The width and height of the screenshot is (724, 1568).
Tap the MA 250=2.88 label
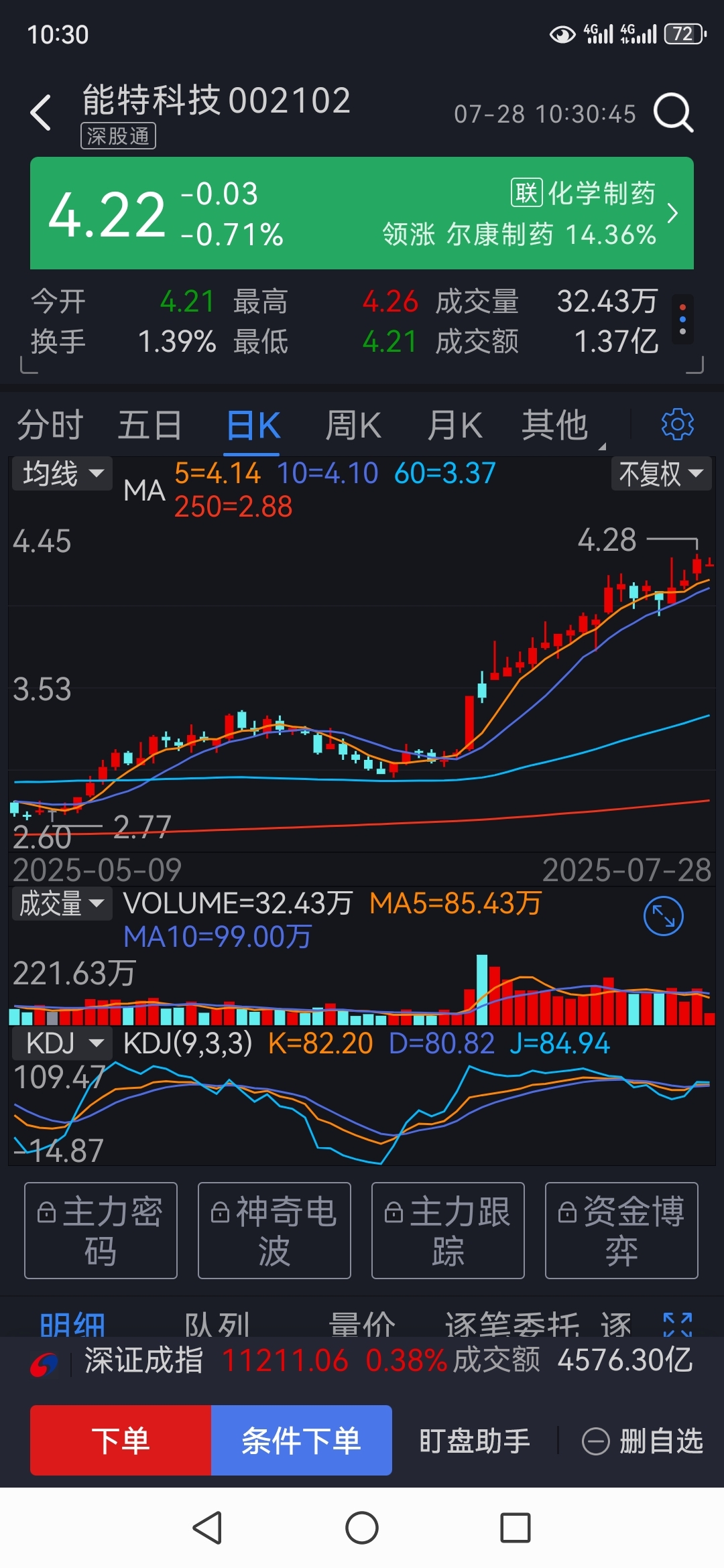[x=233, y=507]
